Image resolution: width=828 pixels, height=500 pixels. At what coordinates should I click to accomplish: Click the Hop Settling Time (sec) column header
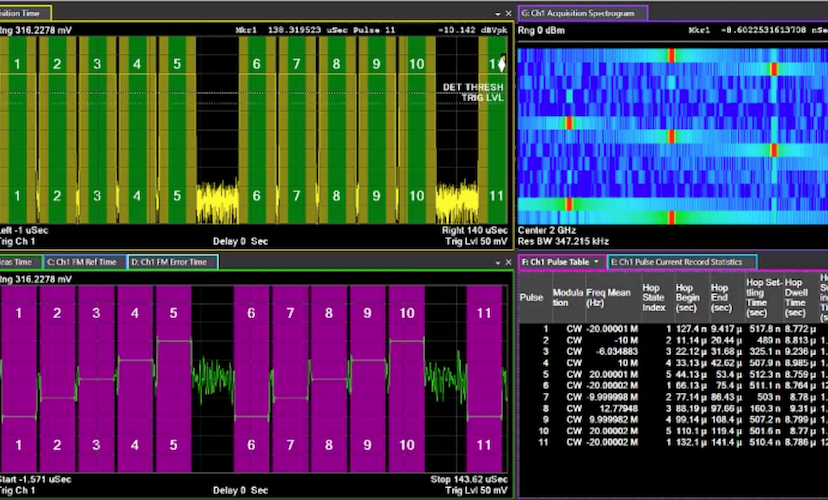point(764,297)
